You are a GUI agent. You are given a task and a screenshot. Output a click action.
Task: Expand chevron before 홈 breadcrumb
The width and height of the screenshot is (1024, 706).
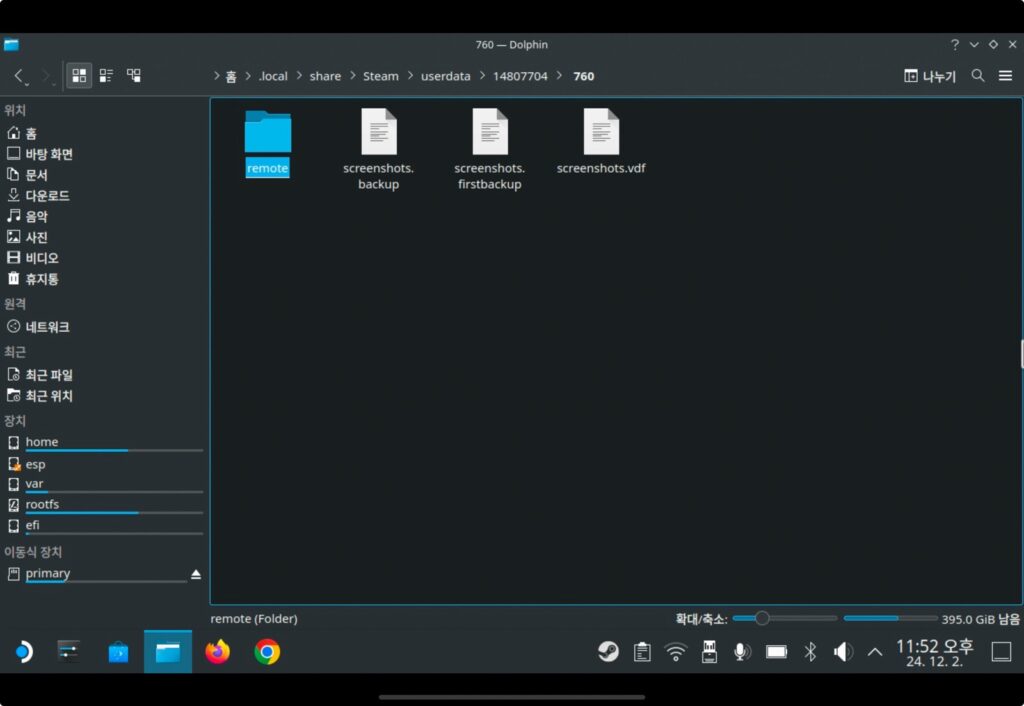click(216, 76)
